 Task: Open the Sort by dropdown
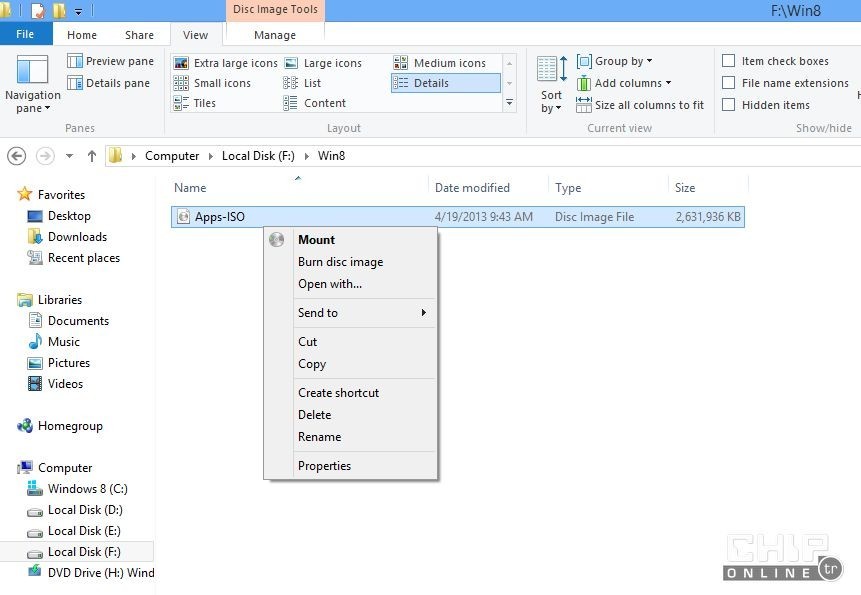[551, 84]
